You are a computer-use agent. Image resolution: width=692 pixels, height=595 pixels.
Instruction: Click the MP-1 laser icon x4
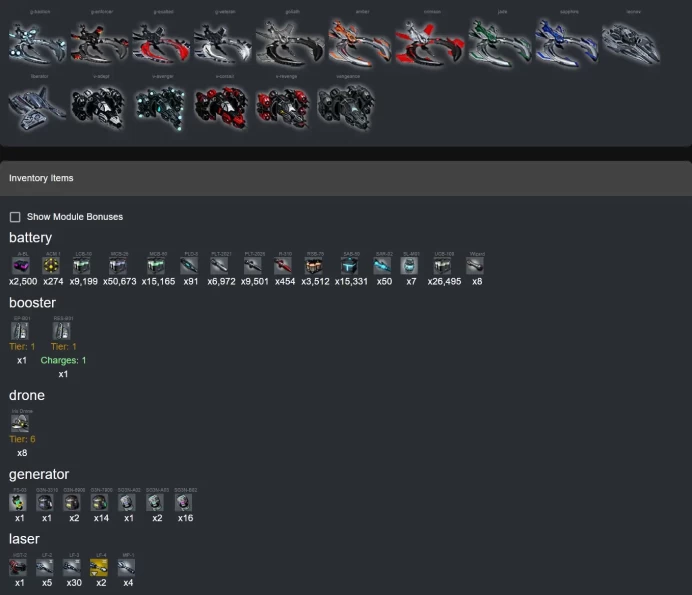click(x=126, y=567)
